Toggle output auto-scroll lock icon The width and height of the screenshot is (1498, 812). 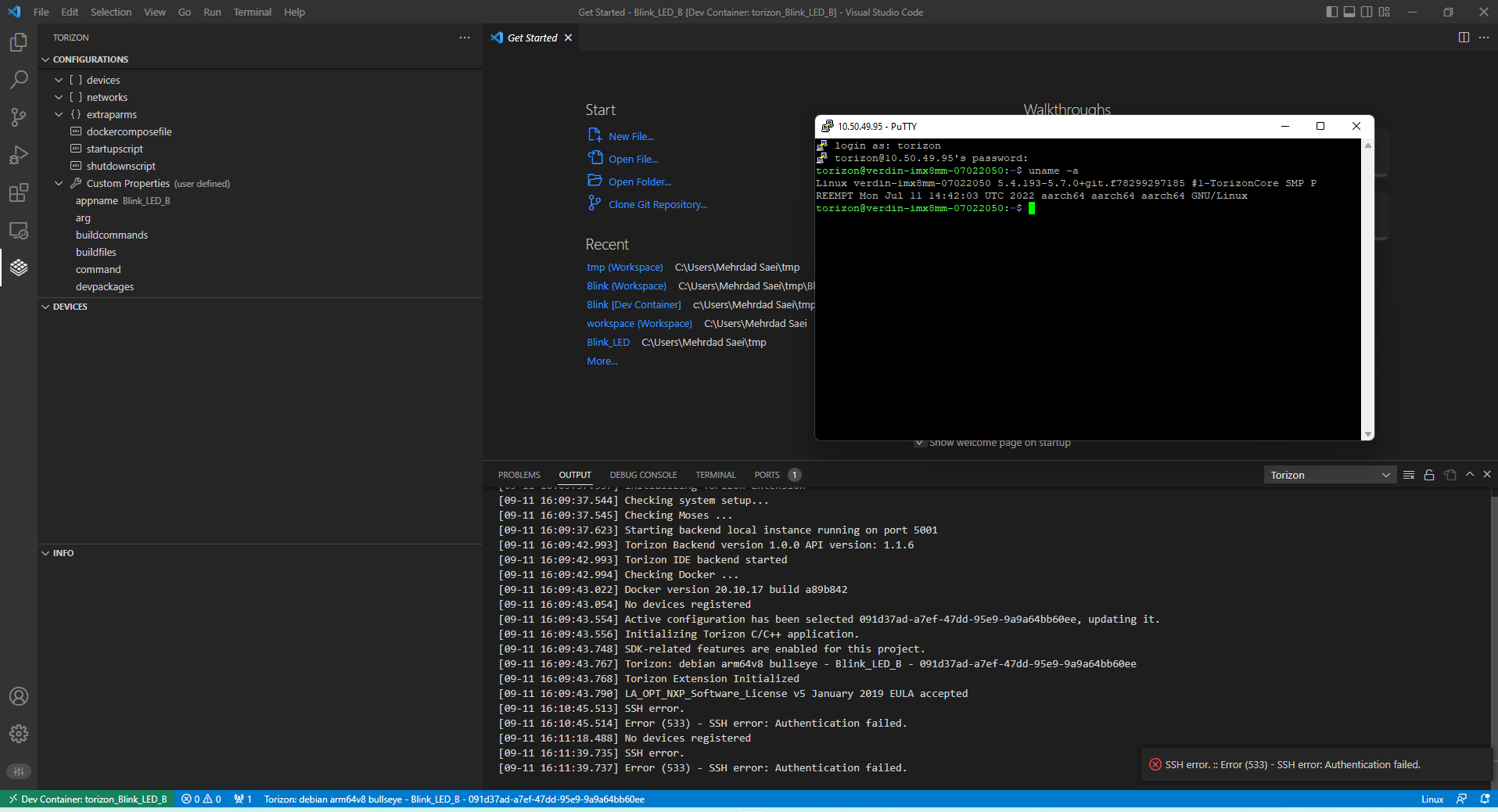(x=1429, y=475)
